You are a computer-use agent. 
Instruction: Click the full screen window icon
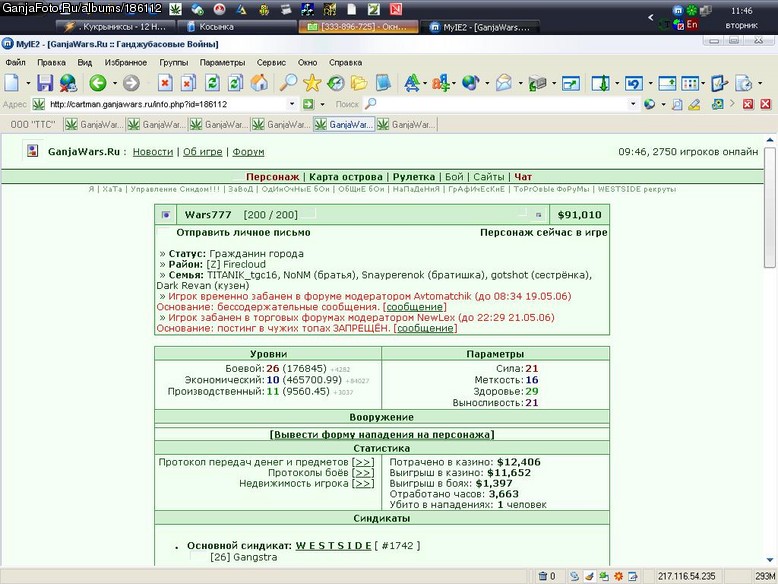(x=571, y=83)
